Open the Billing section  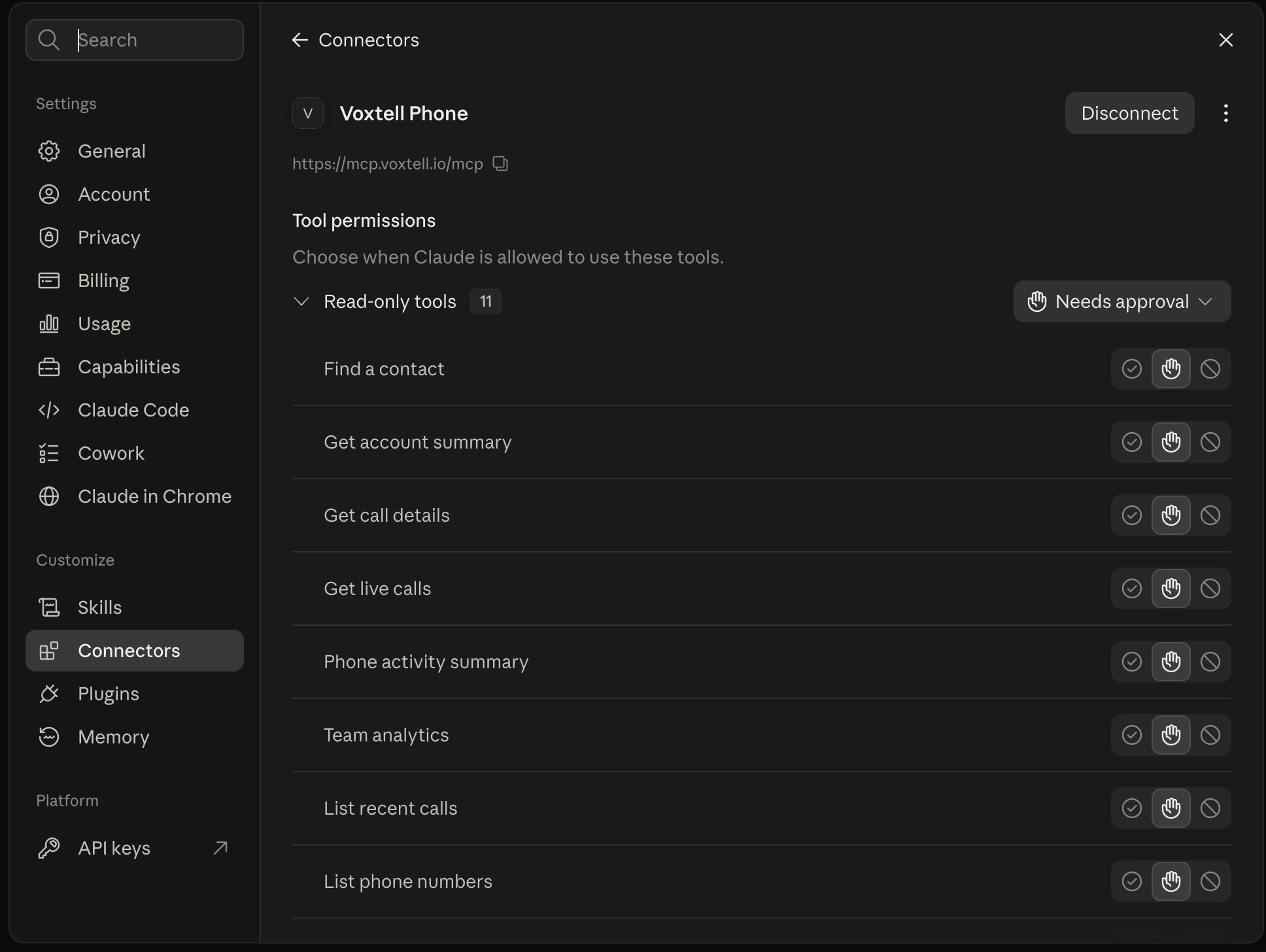pos(135,280)
